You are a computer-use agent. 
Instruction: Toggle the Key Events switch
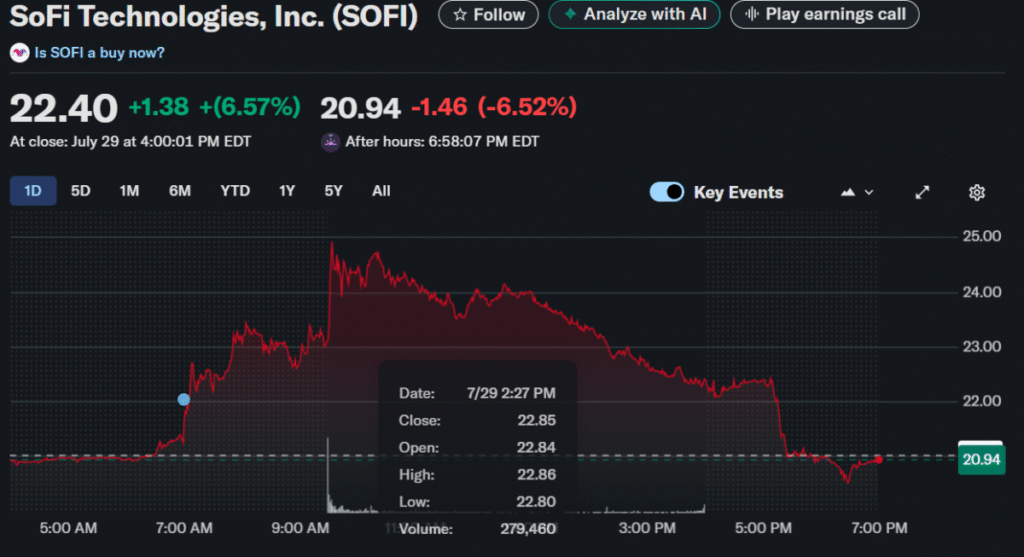667,192
